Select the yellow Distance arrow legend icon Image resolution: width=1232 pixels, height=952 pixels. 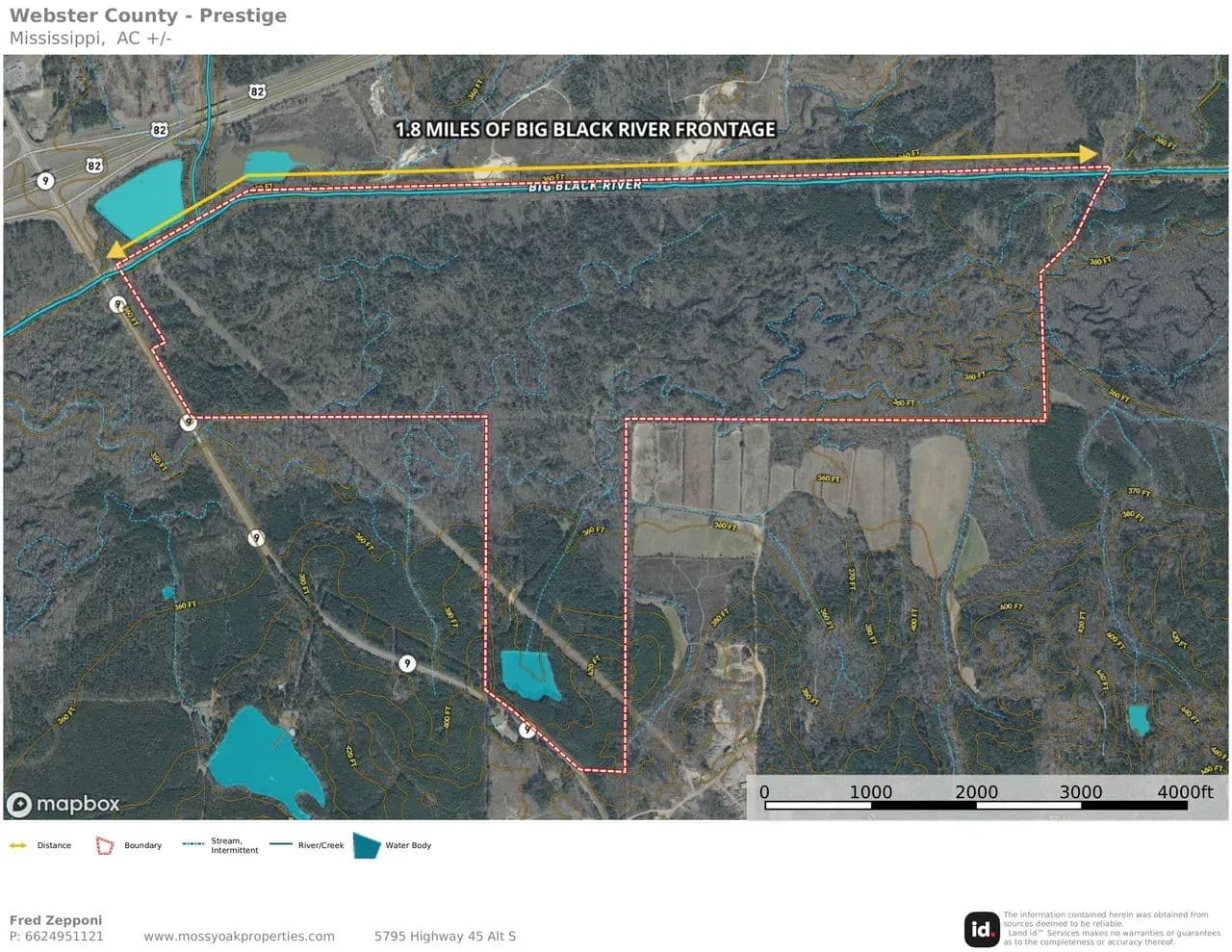17,846
